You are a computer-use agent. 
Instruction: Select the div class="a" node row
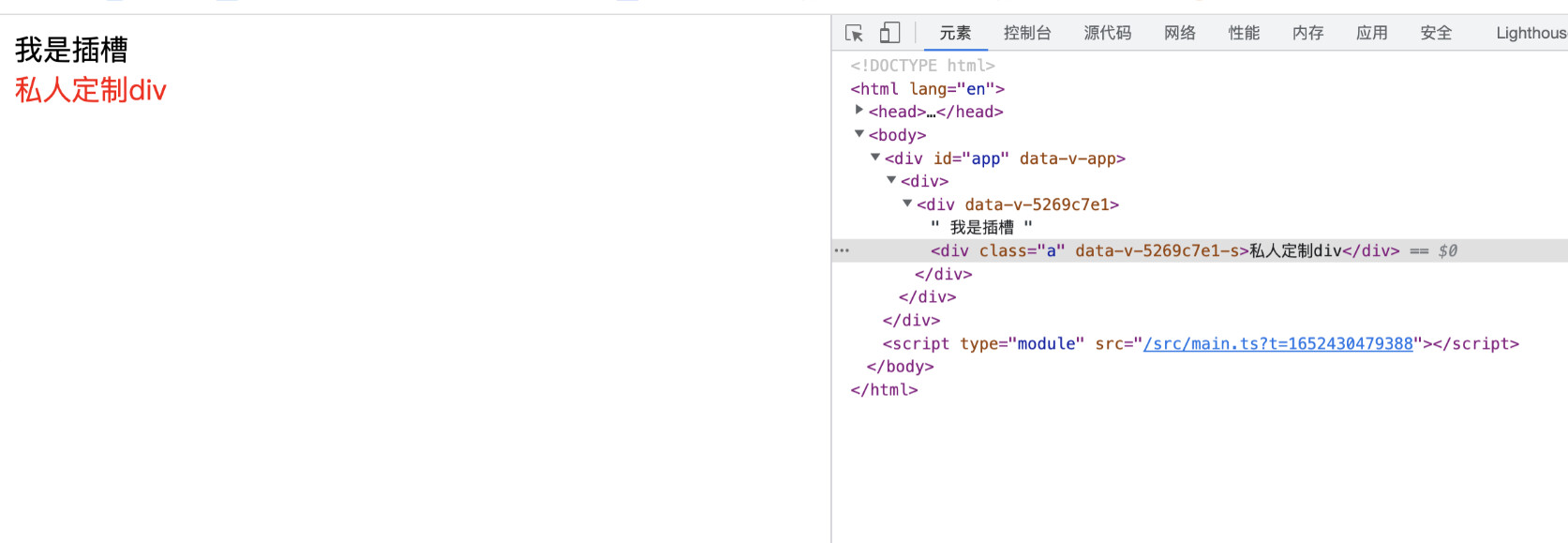point(1200,250)
